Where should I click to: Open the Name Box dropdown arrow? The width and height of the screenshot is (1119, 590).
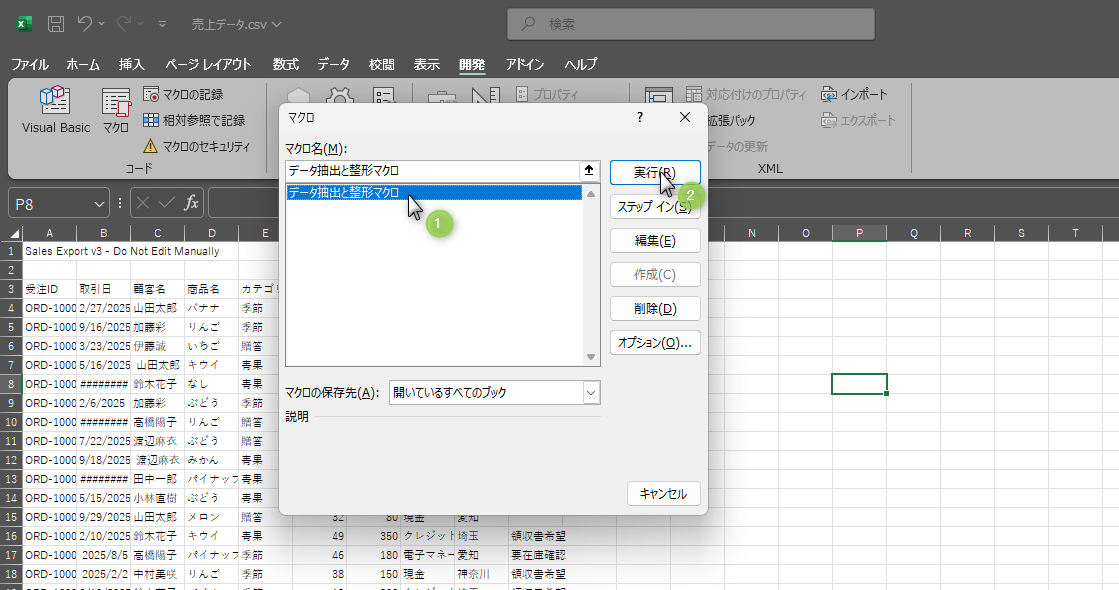(99, 204)
